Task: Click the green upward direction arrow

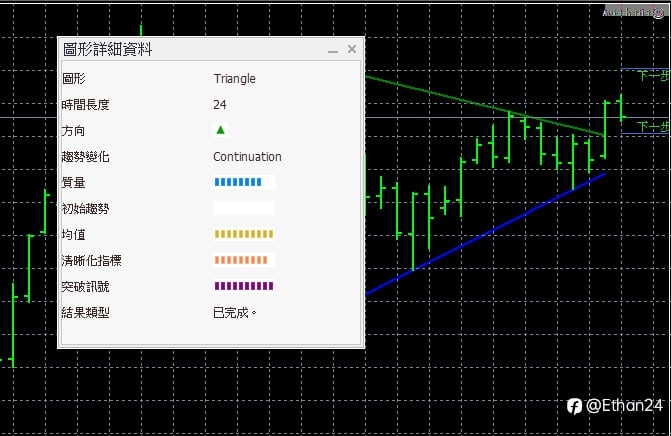Action: [220, 130]
